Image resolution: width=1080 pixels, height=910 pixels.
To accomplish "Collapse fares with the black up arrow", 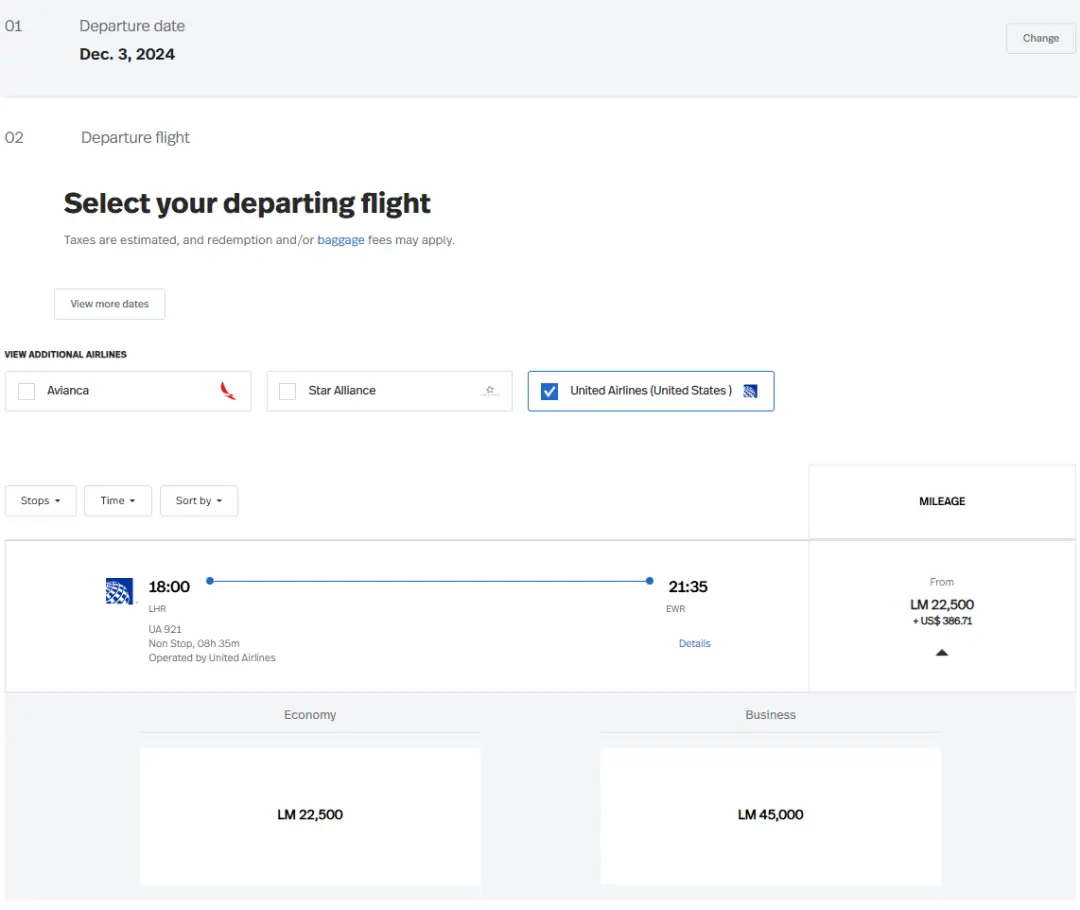I will tap(942, 652).
